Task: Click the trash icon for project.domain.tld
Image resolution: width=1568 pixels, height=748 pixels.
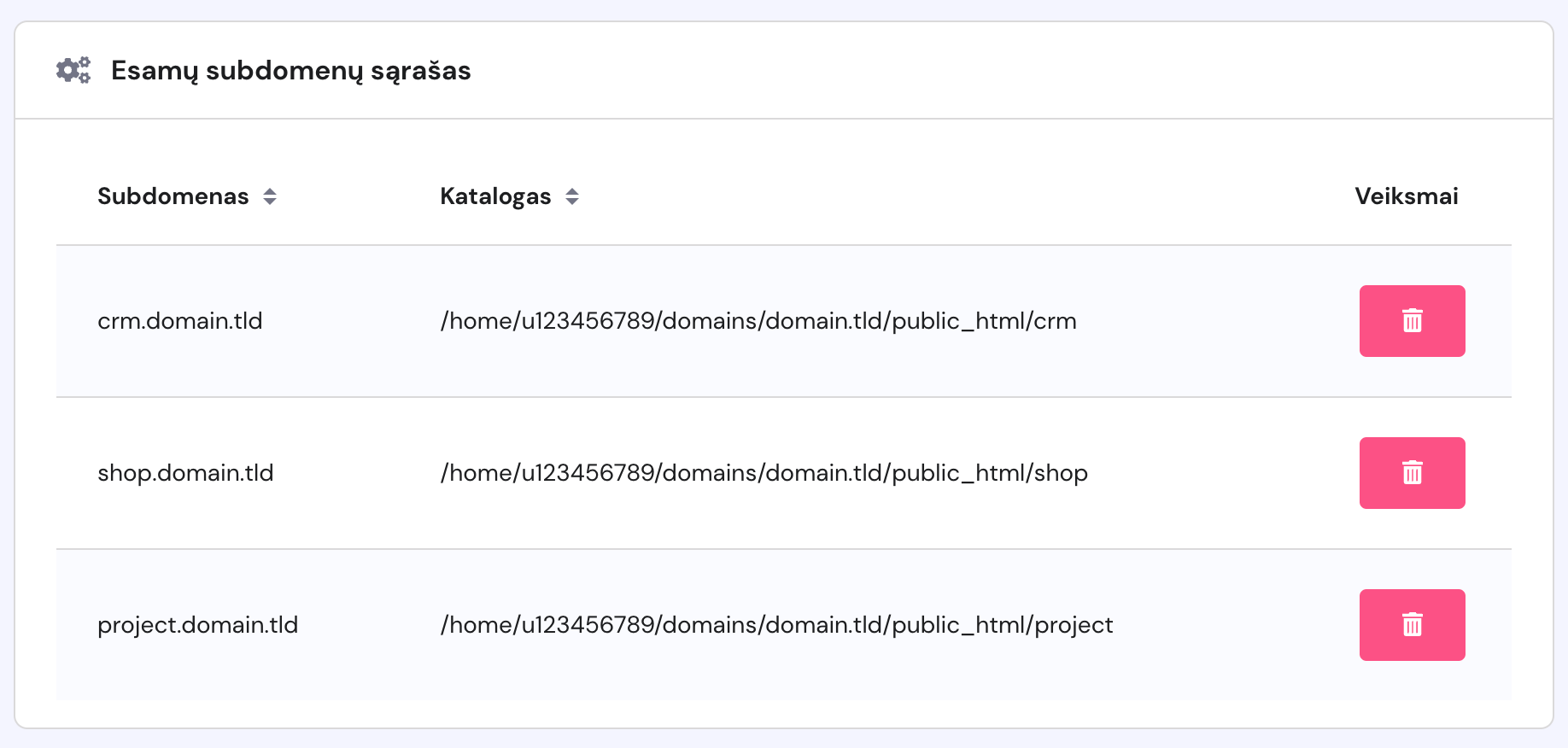Action: [x=1412, y=624]
